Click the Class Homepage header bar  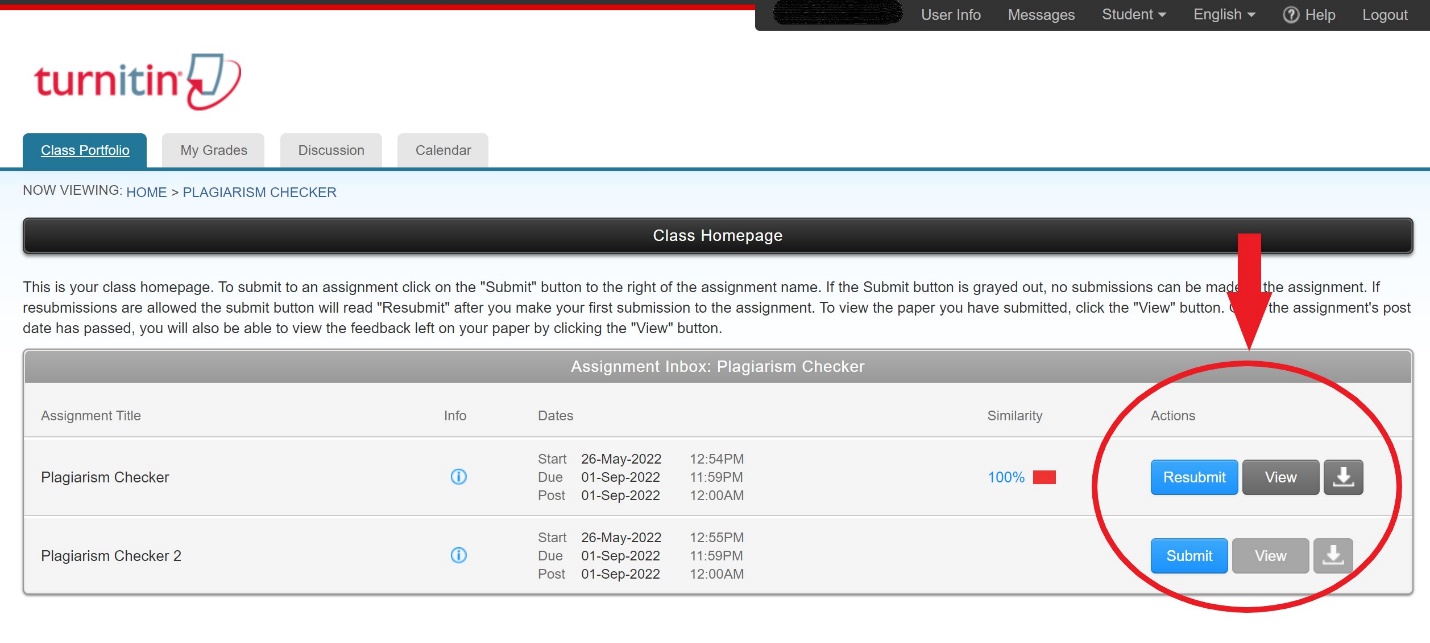(x=718, y=236)
